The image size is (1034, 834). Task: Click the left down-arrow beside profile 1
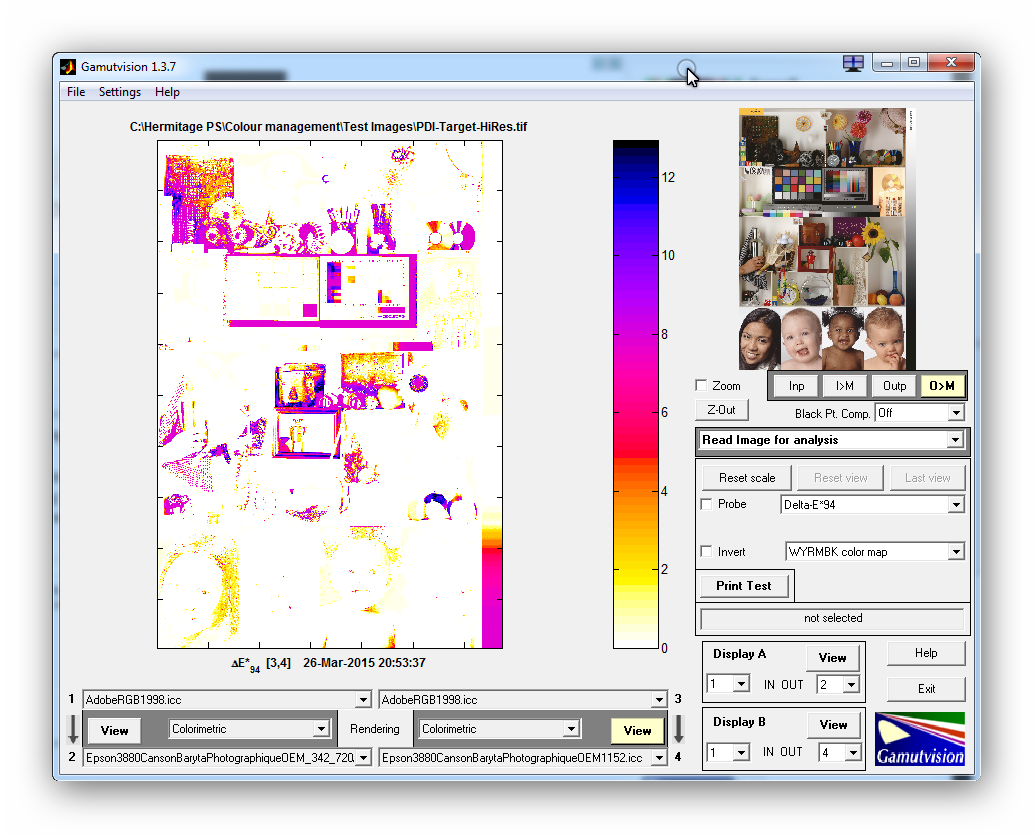click(74, 729)
